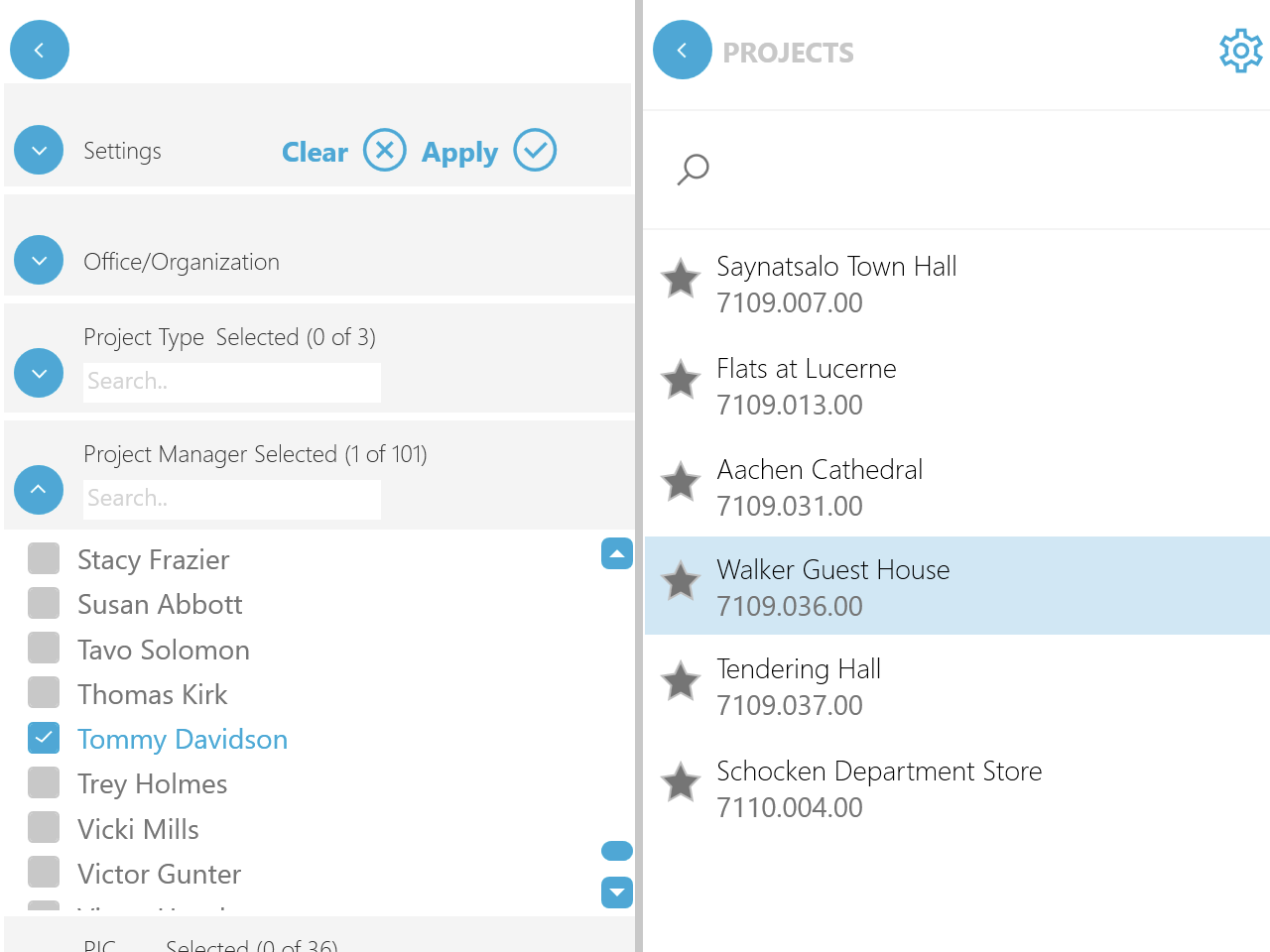This screenshot has height=952, width=1270.
Task: Favorite Saynatsalo Town Hall with its star
Action: (681, 279)
